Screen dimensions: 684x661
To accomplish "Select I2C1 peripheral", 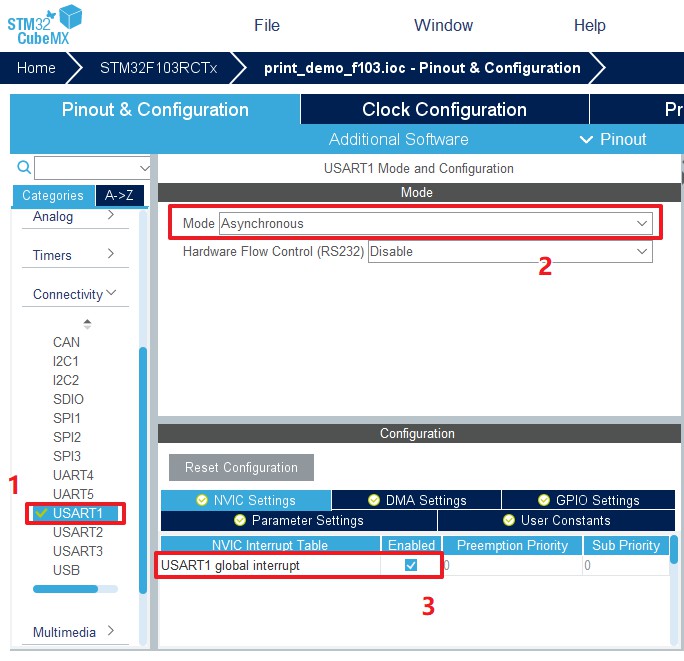I will coord(65,361).
